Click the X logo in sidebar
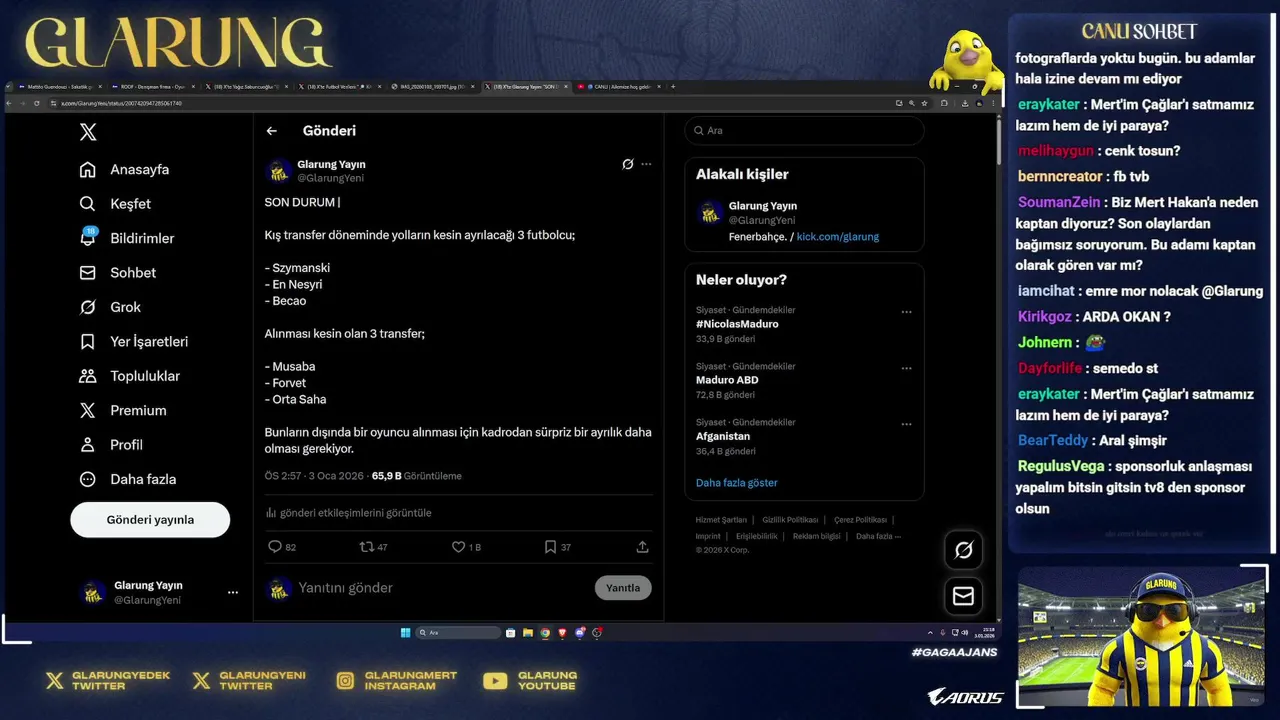This screenshot has width=1280, height=720. pyautogui.click(x=88, y=132)
